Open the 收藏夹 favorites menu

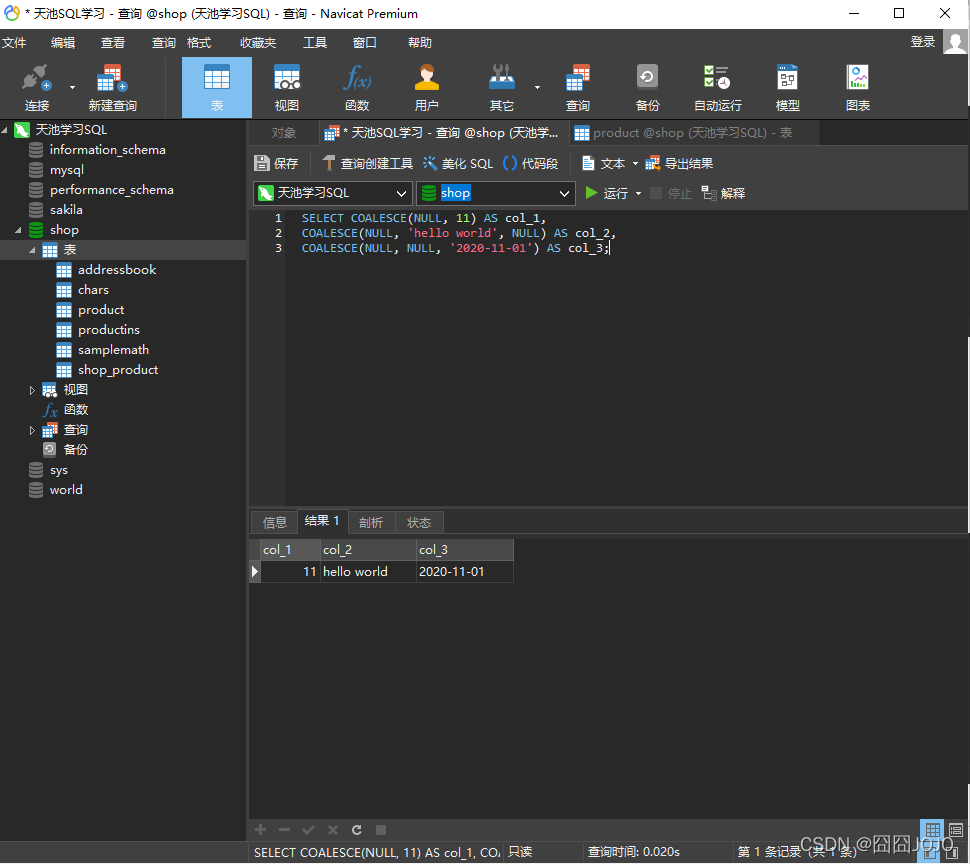point(258,43)
